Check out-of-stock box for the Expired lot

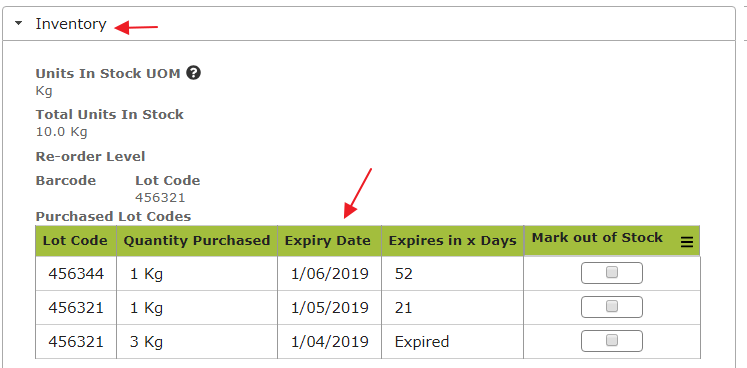(x=612, y=340)
